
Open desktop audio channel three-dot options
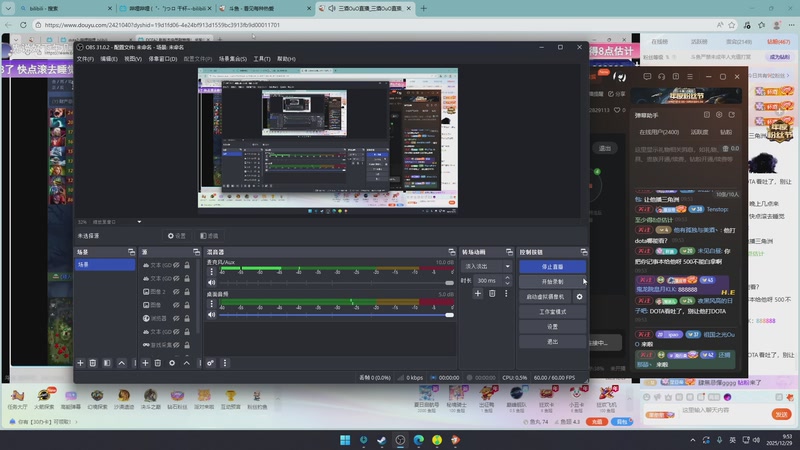[x=212, y=304]
